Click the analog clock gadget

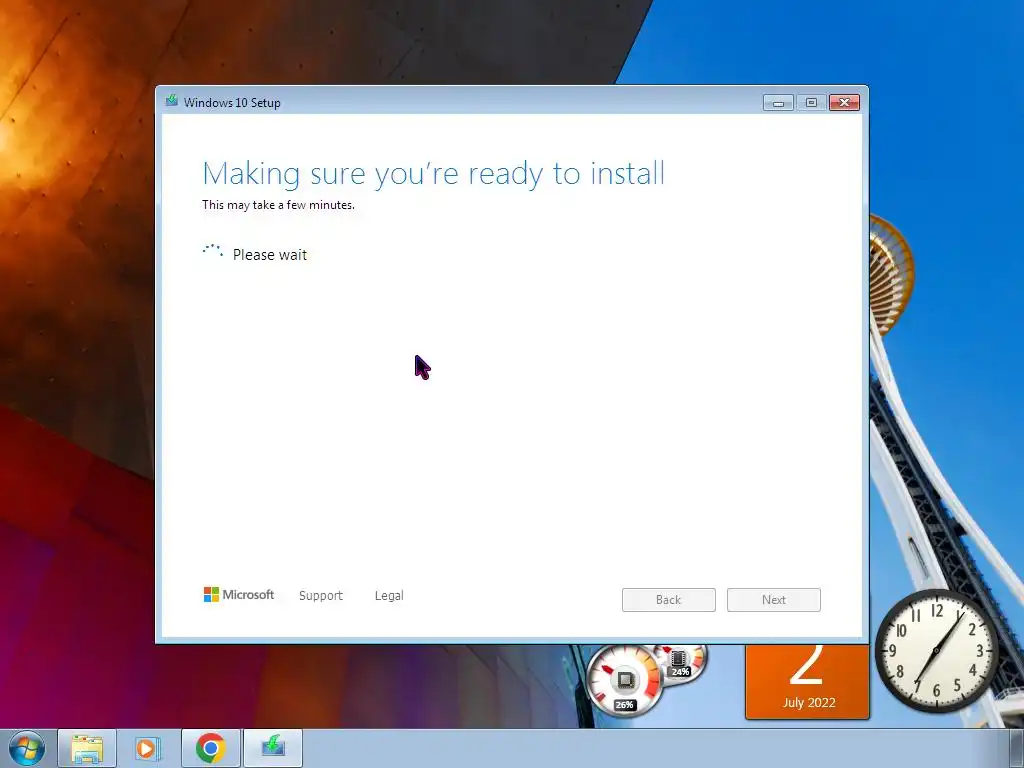click(x=936, y=650)
